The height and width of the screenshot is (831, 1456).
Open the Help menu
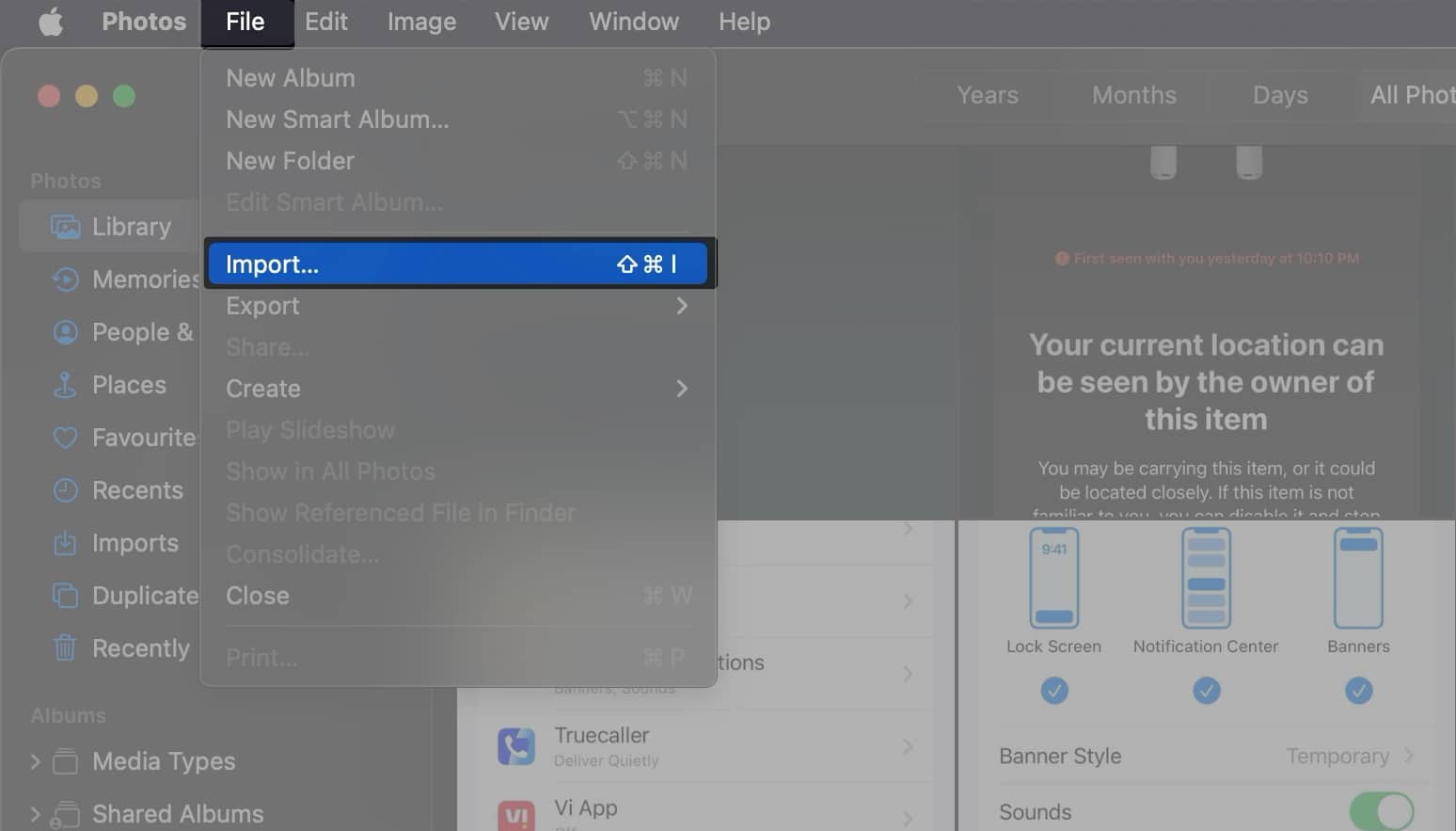[x=744, y=21]
